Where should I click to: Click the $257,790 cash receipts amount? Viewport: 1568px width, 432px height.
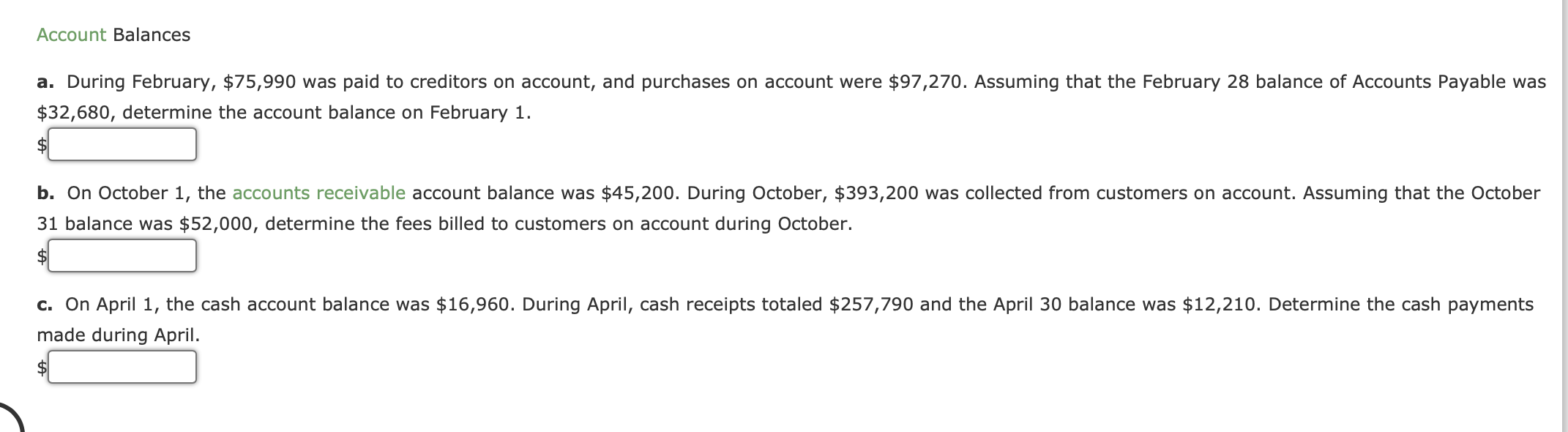(x=871, y=305)
